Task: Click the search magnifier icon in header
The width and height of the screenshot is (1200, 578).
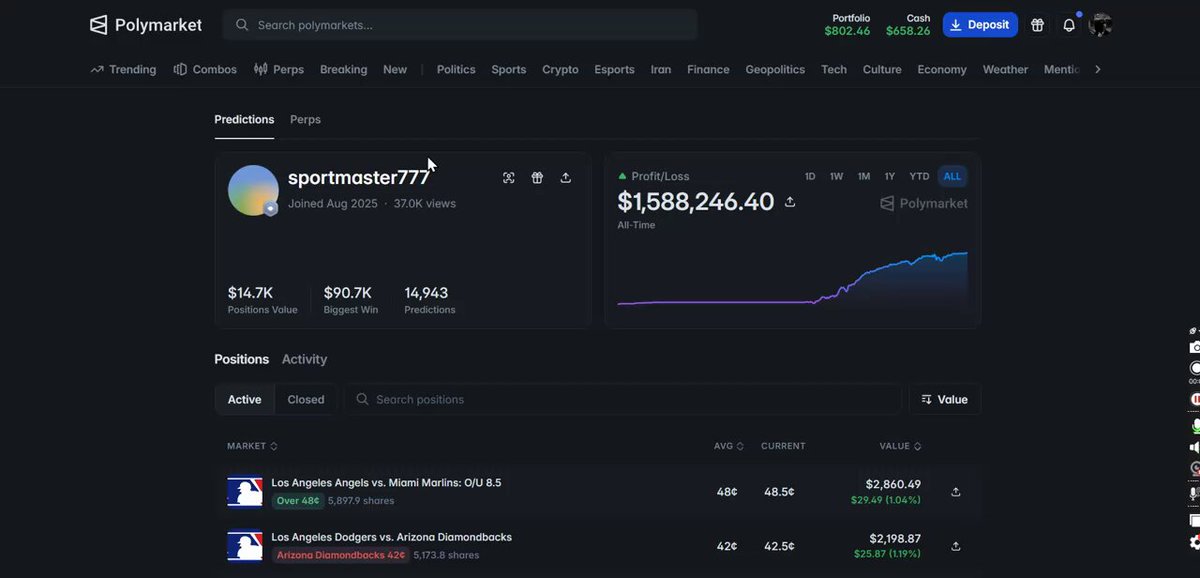Action: click(x=242, y=25)
